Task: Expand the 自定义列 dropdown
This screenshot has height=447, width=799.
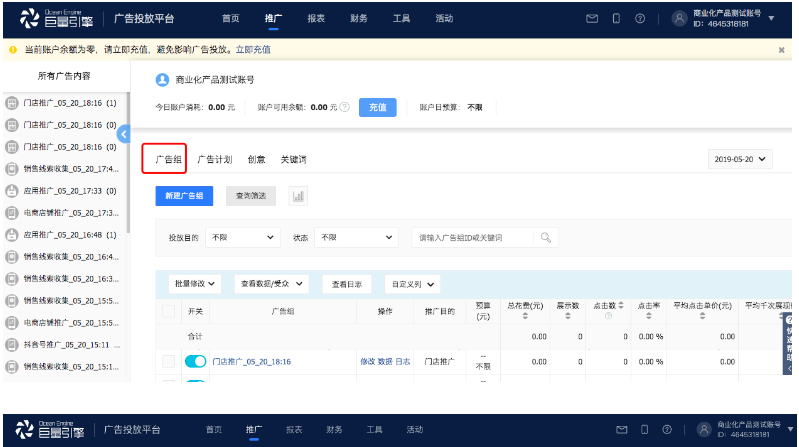Action: (412, 284)
